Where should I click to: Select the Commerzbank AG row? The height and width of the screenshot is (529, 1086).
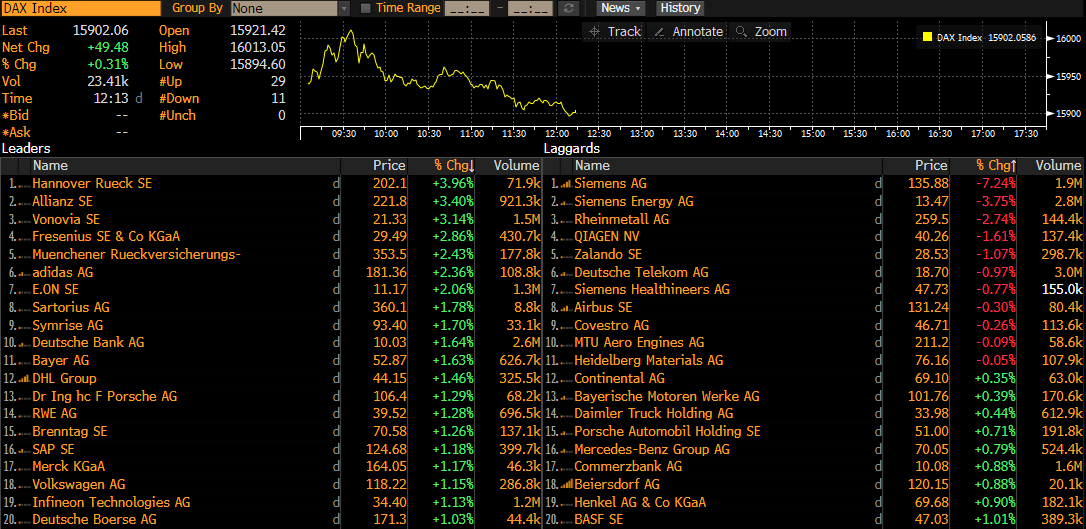coord(814,467)
